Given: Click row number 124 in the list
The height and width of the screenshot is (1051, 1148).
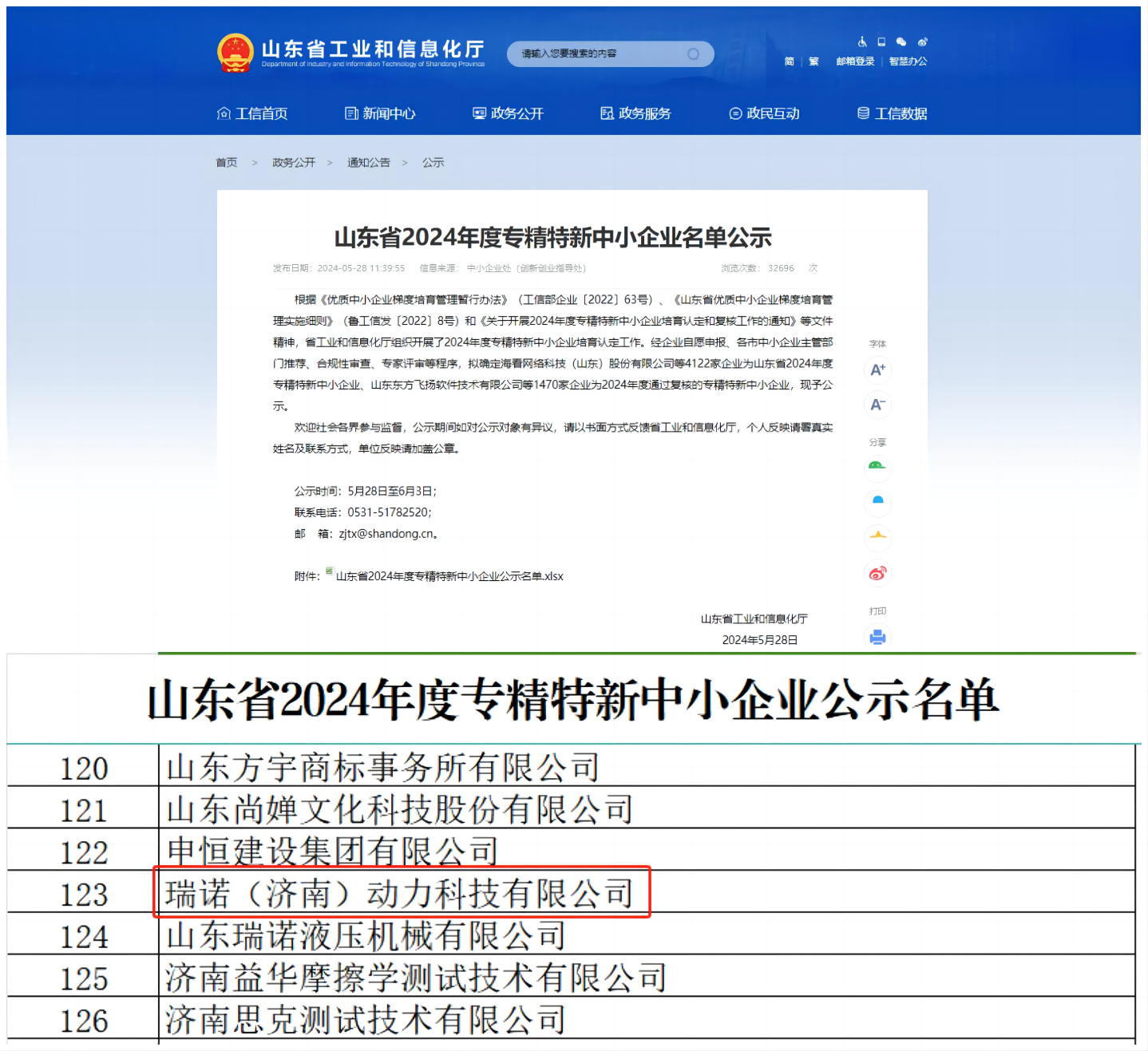Looking at the screenshot, I should click(84, 937).
